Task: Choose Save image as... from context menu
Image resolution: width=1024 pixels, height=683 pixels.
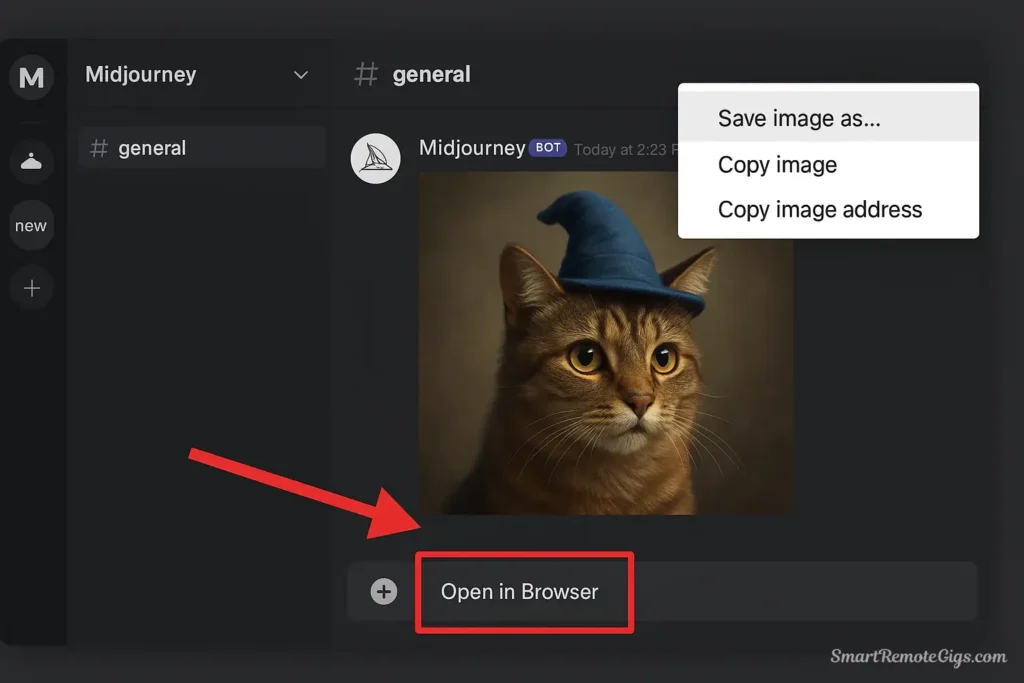Action: 799,119
